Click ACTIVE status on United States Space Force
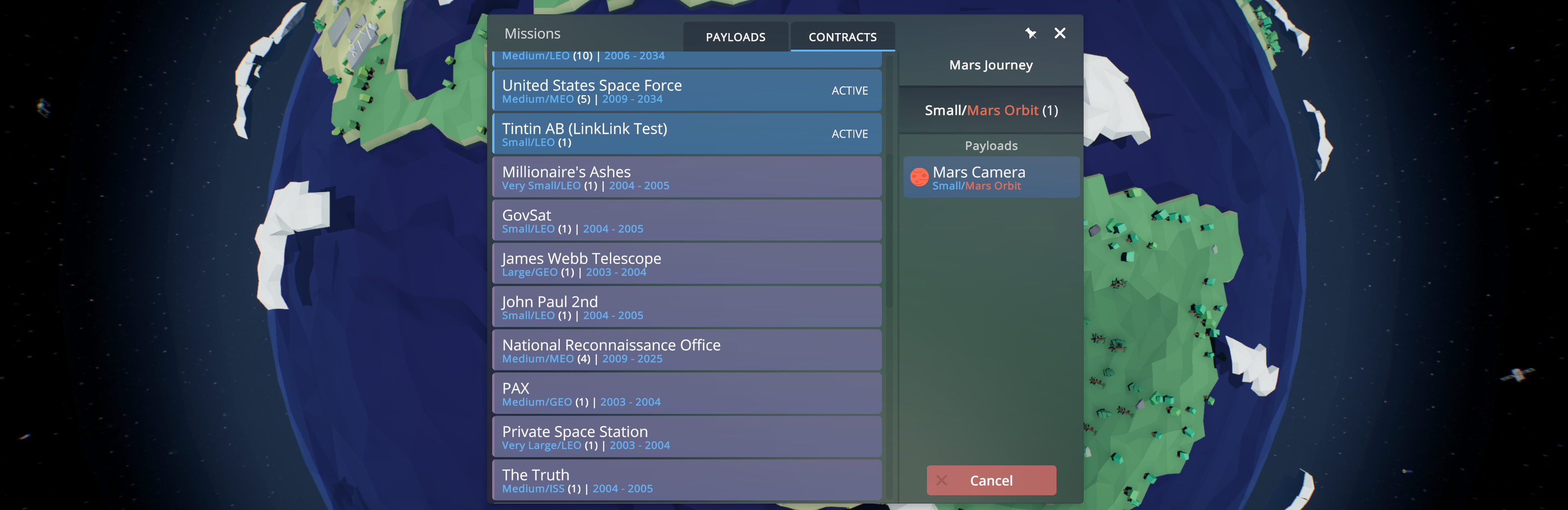This screenshot has width=1568, height=510. tap(850, 90)
